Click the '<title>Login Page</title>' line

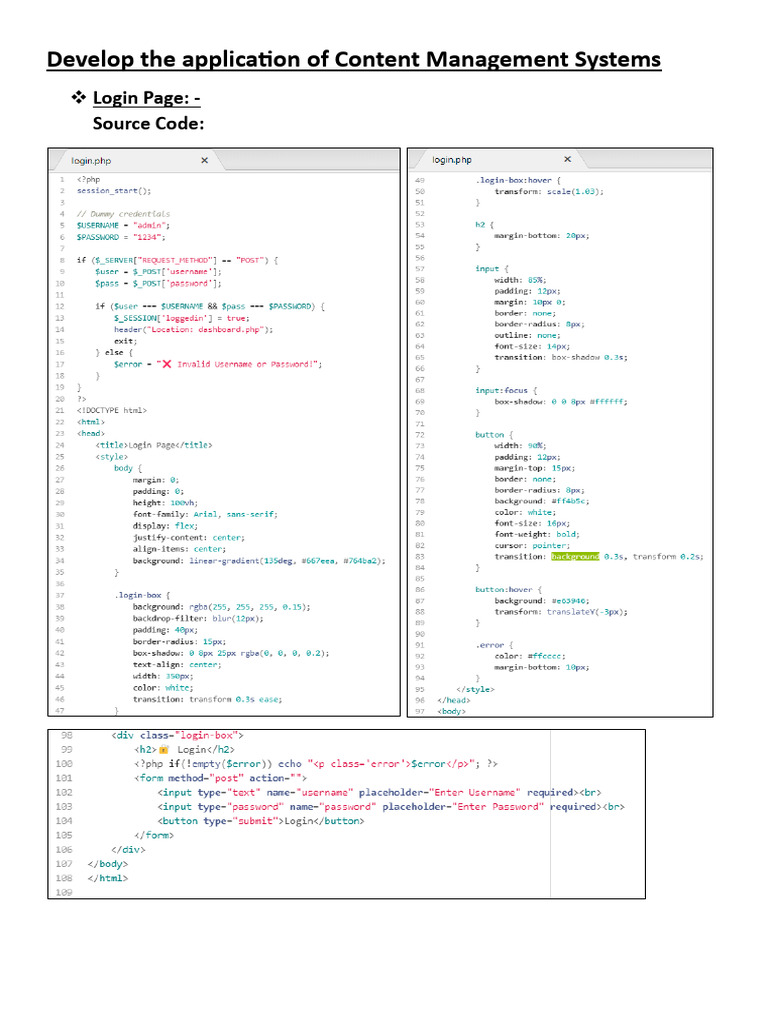(x=153, y=445)
